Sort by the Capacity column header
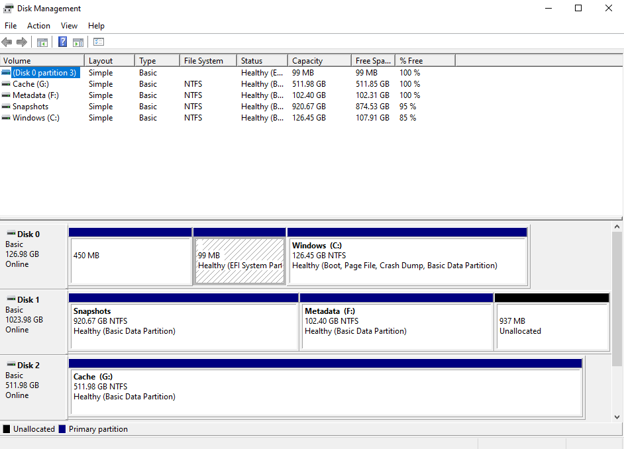The image size is (624, 449). point(319,61)
